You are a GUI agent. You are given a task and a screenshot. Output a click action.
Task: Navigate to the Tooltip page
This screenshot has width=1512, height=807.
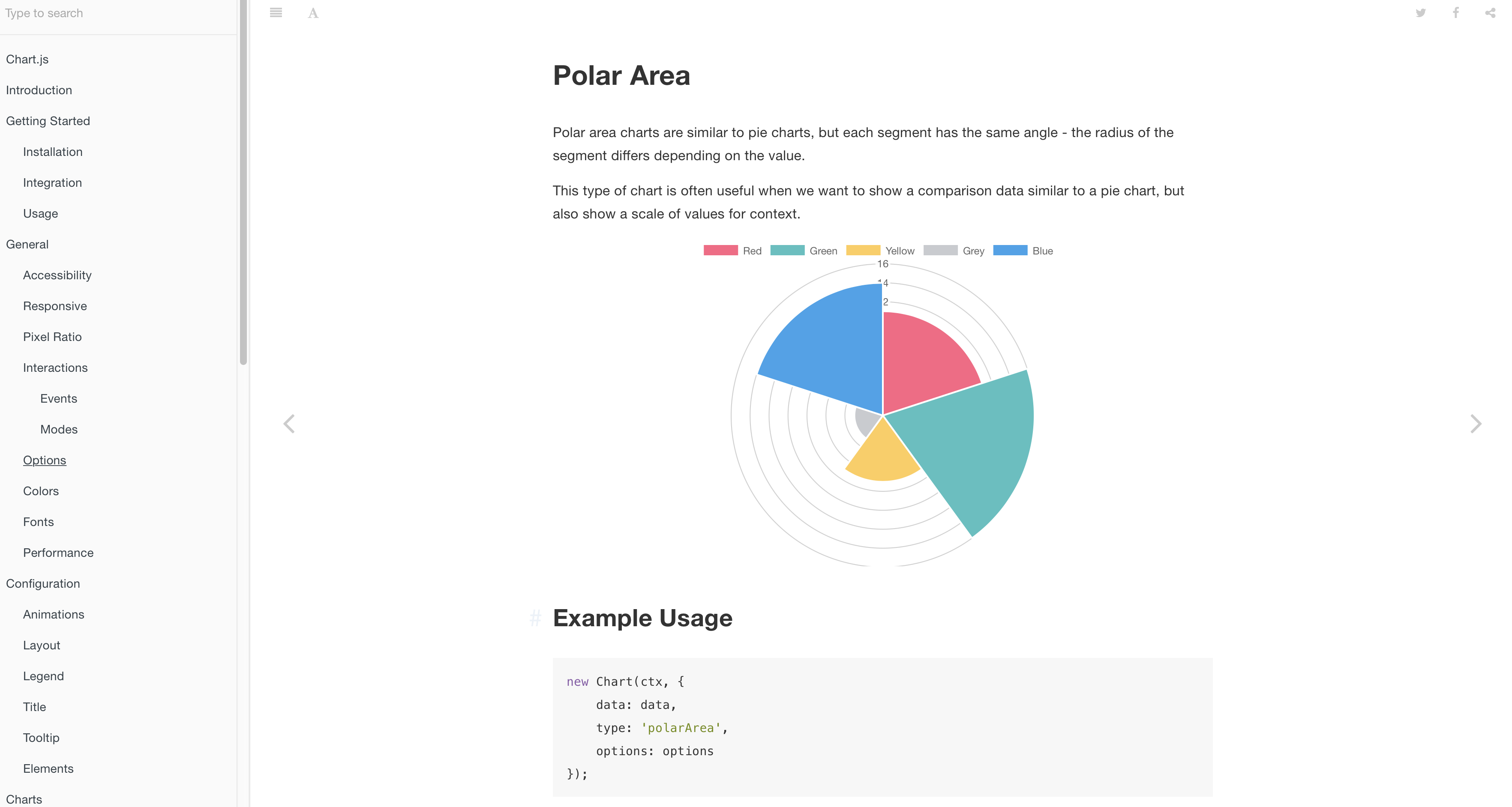tap(41, 738)
